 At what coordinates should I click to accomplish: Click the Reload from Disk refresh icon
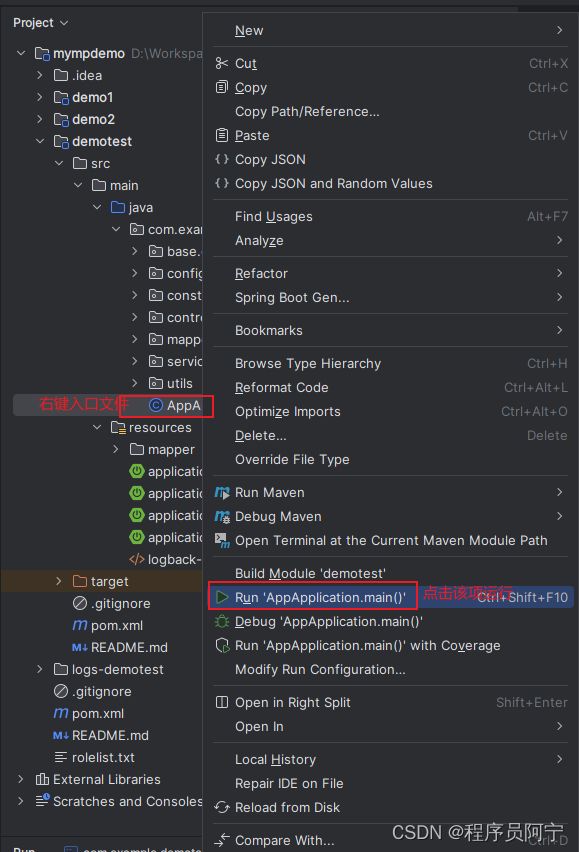[x=222, y=807]
